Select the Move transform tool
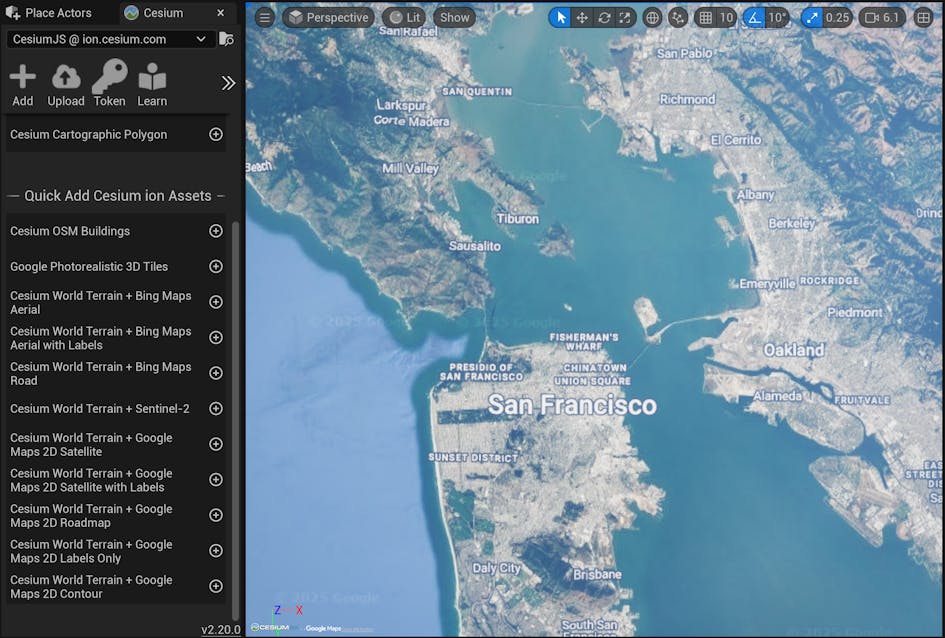The image size is (945, 638). click(581, 17)
